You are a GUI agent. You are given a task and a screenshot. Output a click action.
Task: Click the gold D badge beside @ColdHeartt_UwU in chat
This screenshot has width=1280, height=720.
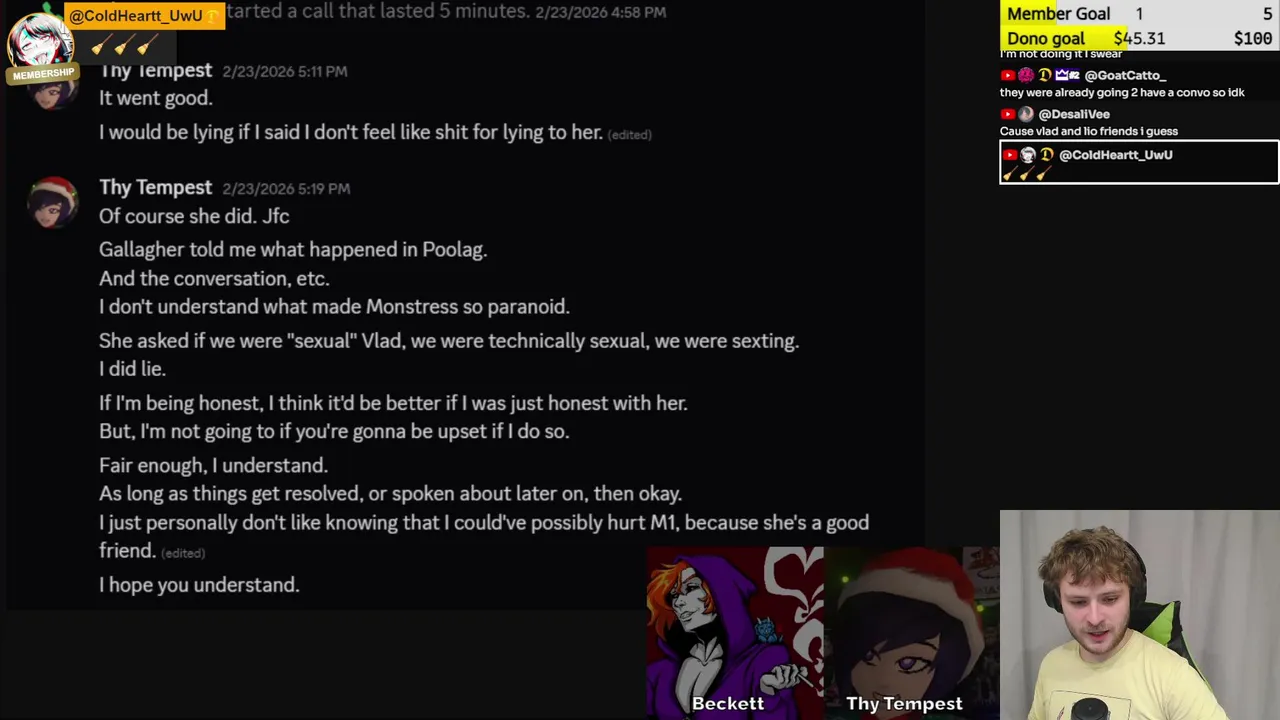click(x=1046, y=155)
